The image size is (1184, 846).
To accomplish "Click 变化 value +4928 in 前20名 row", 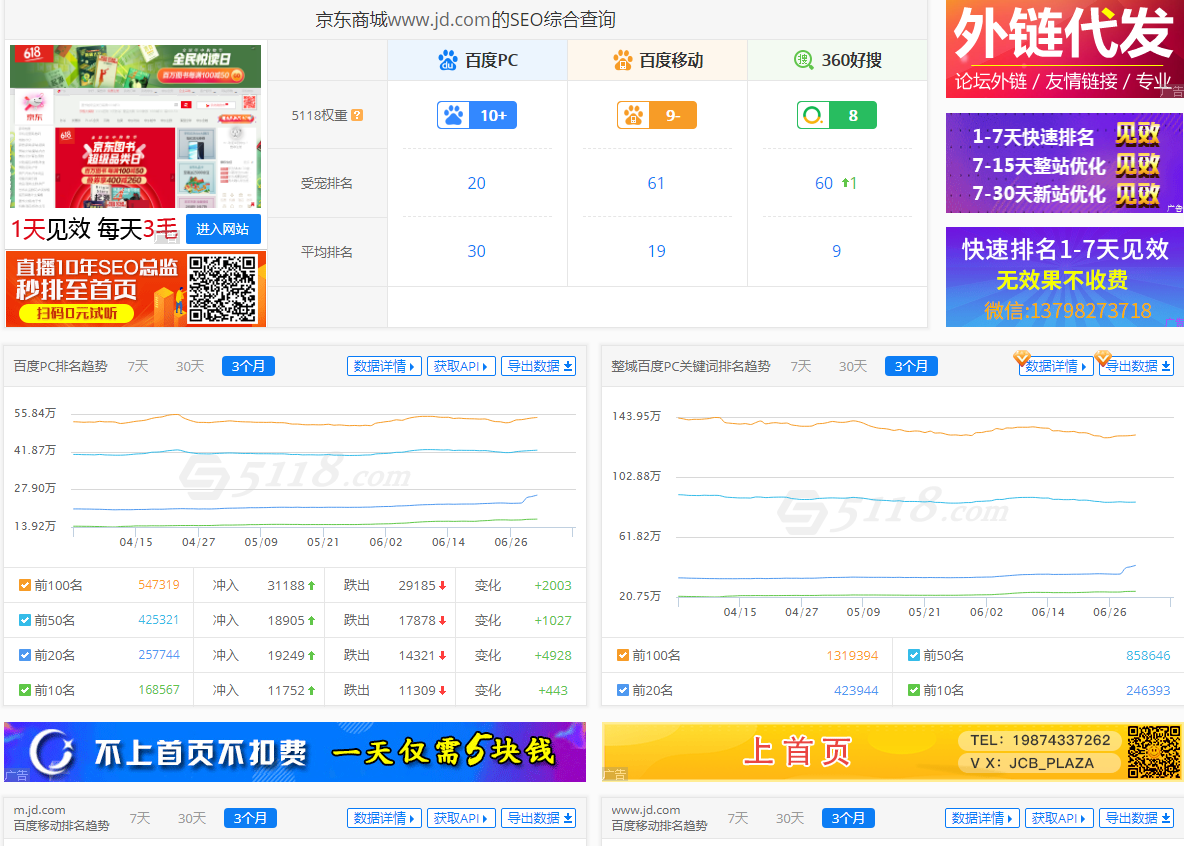I will (553, 656).
